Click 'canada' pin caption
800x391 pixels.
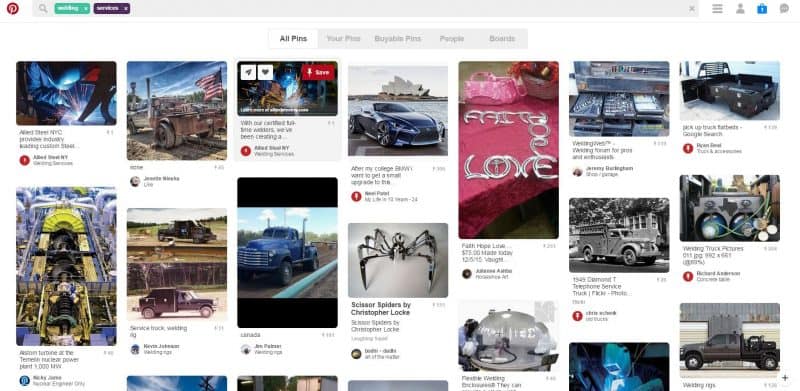click(x=251, y=335)
